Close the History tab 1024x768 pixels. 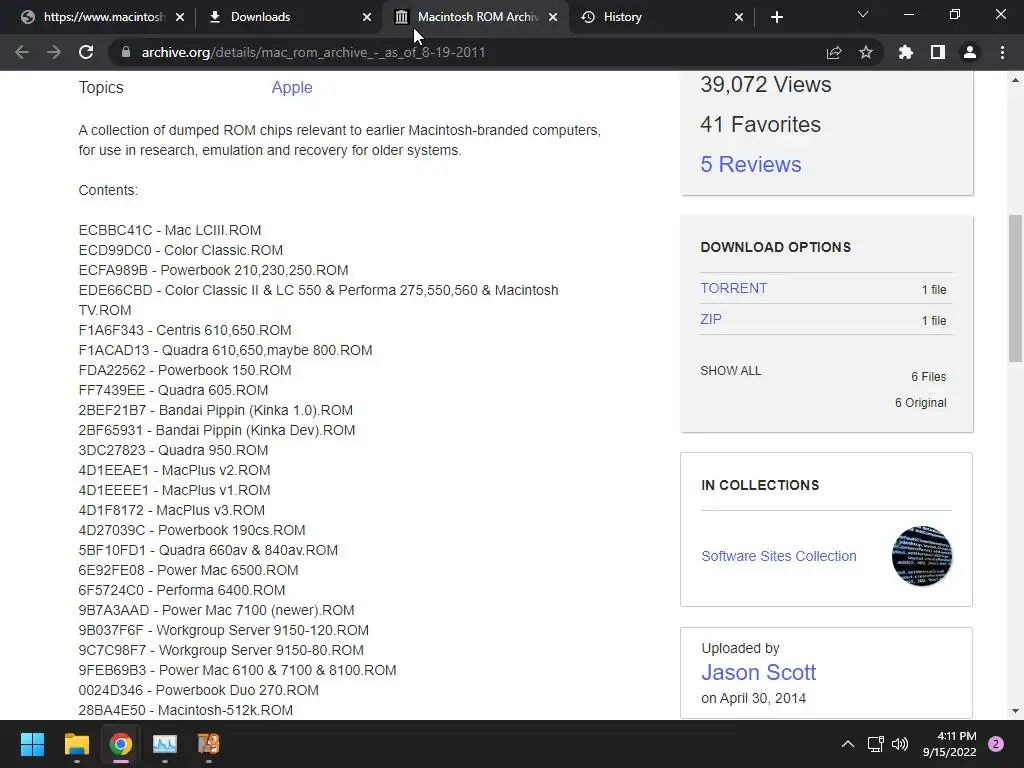coord(739,17)
